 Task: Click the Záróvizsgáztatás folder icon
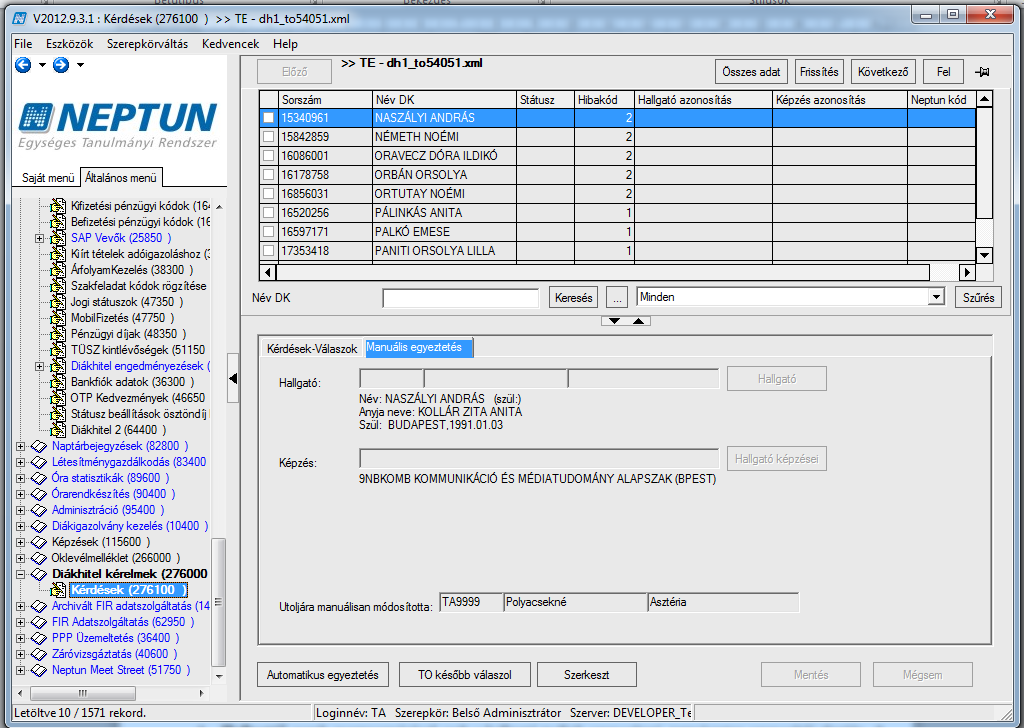[x=39, y=654]
